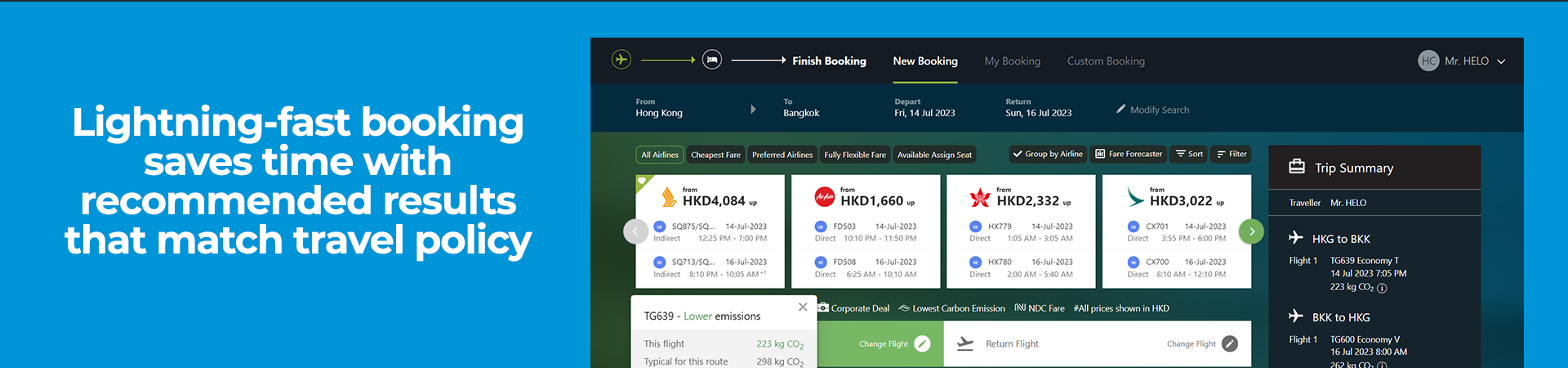Click the Corporate Deal legend icon

click(823, 307)
